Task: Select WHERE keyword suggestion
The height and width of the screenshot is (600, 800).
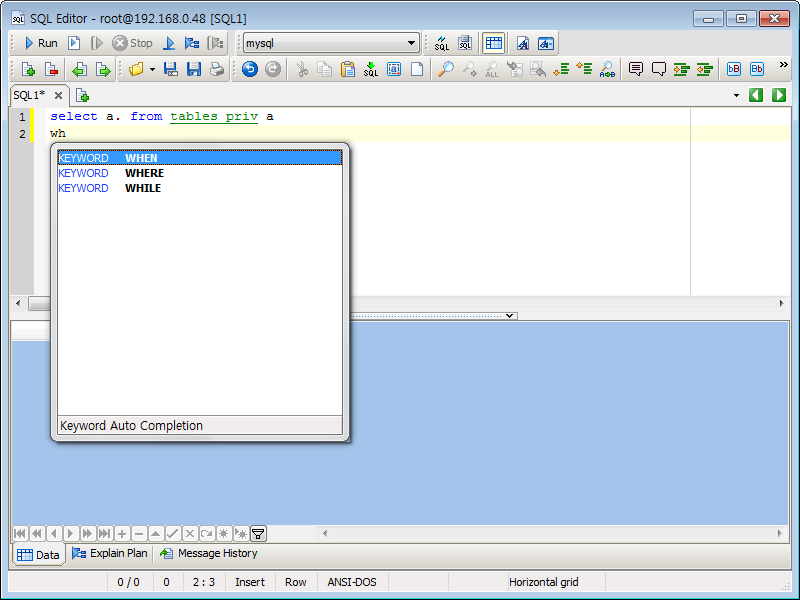Action: click(199, 173)
